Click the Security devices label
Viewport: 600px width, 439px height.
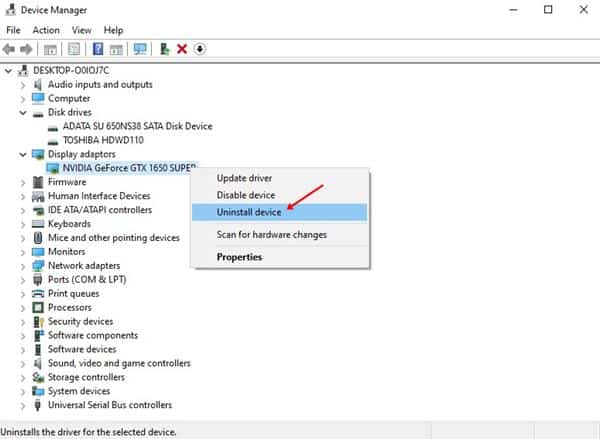(x=80, y=321)
